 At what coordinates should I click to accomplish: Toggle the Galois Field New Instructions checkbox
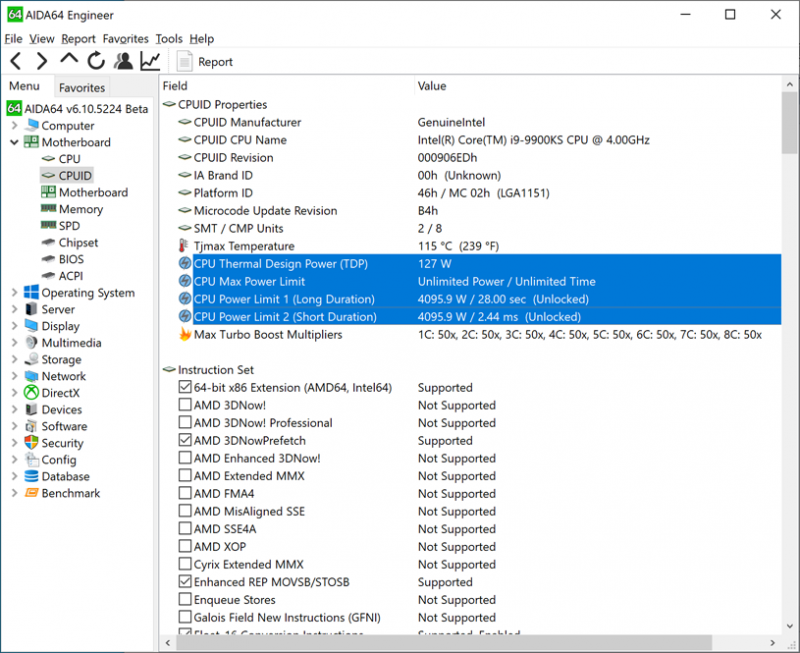(185, 617)
